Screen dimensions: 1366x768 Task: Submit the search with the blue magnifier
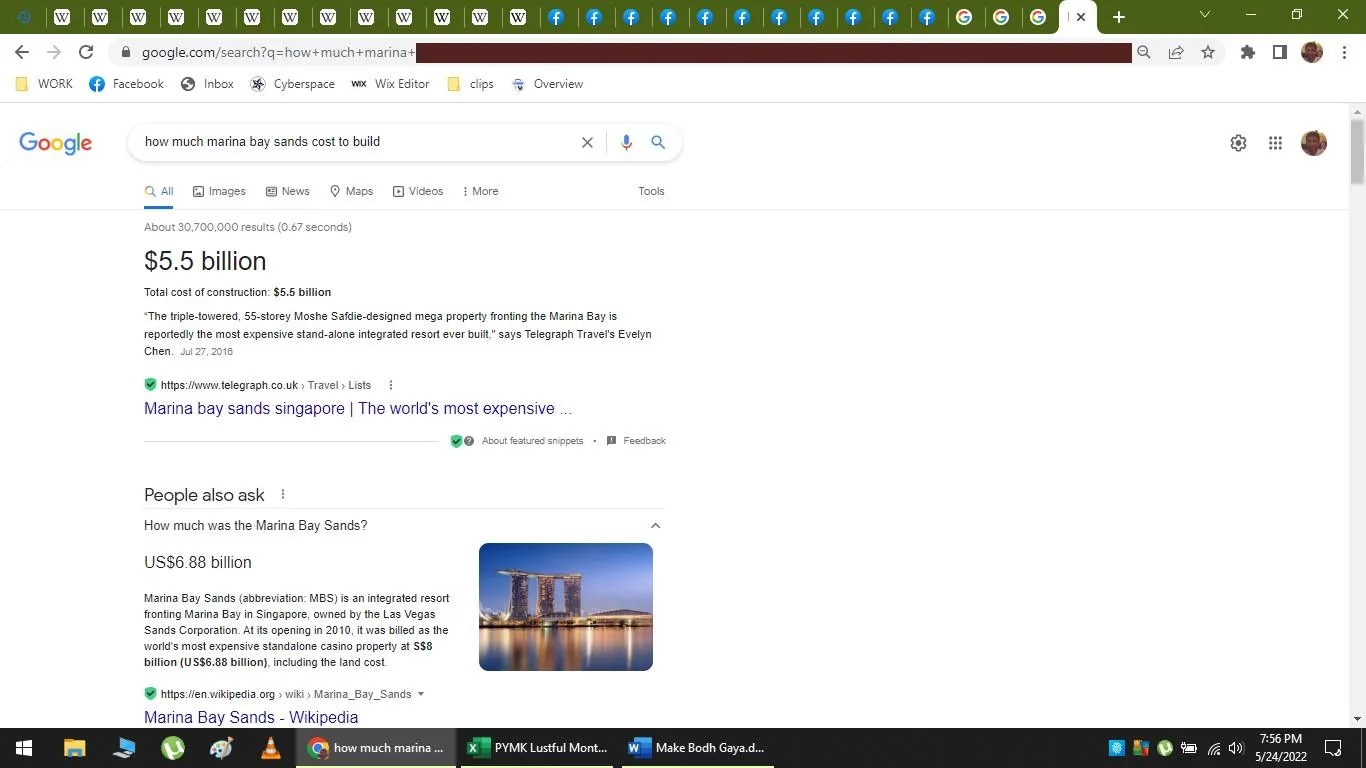click(658, 142)
